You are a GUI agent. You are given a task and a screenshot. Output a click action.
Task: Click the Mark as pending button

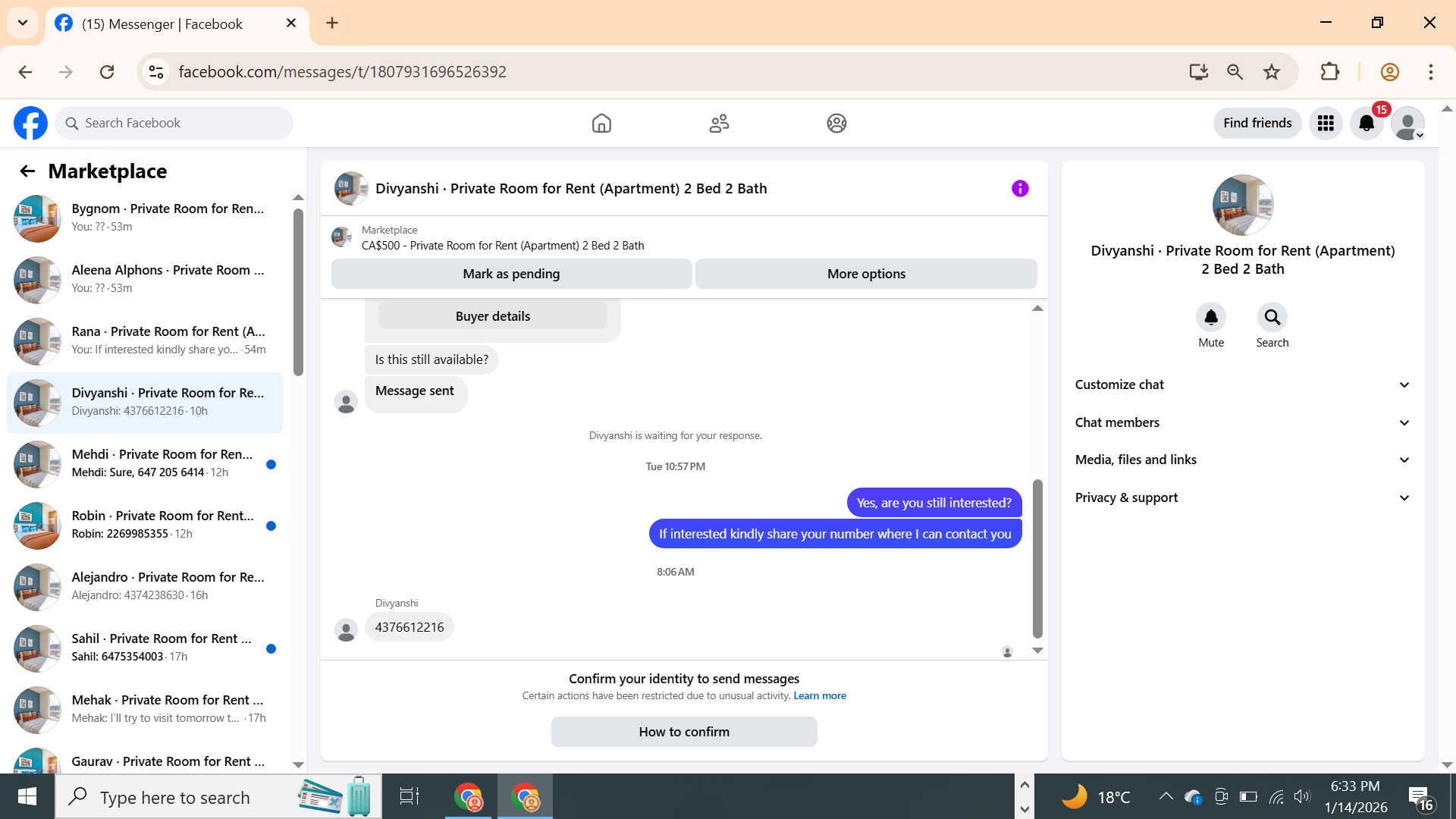pyautogui.click(x=511, y=274)
